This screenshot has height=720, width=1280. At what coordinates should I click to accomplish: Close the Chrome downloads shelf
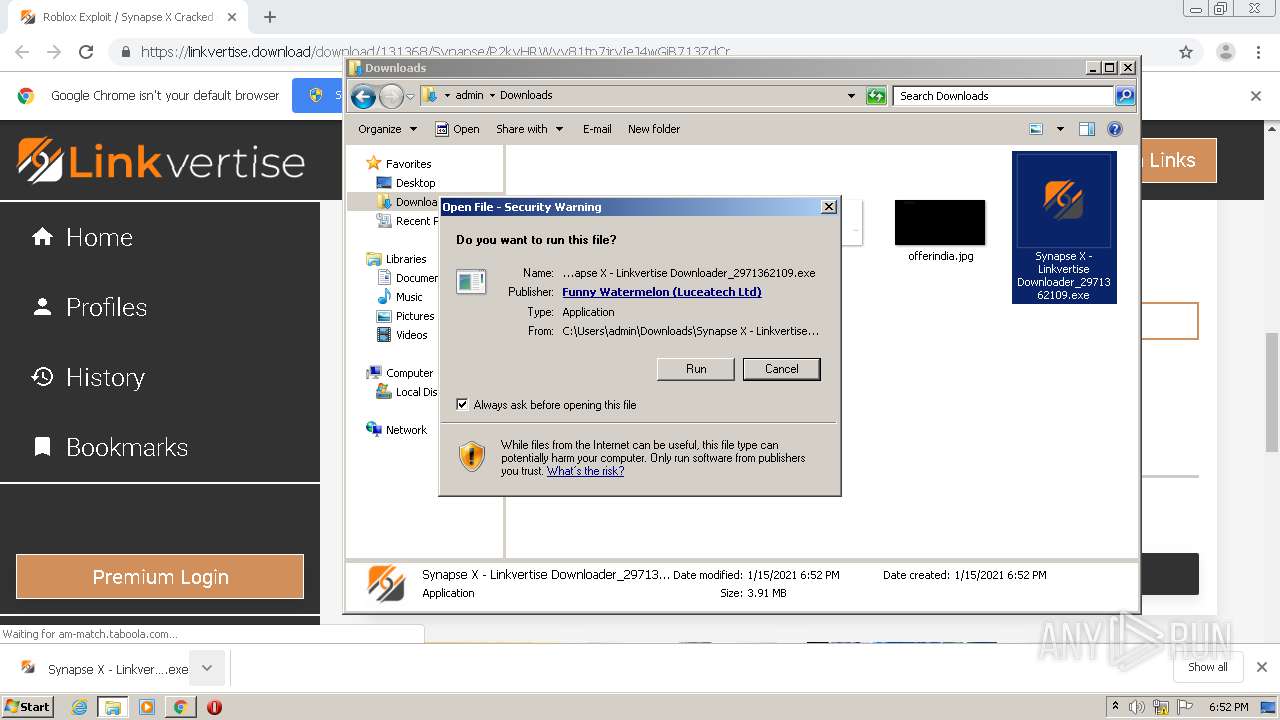point(1262,667)
